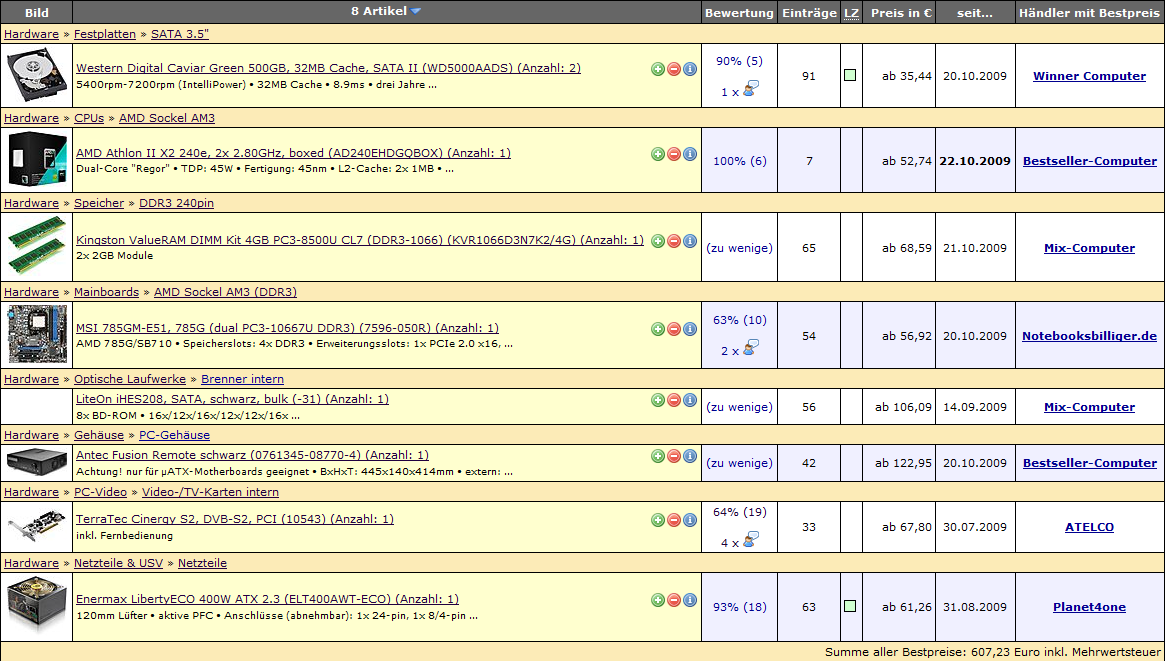Screen dimensions: 1165x661
Task: Click minus icon for Enermax LibertyECO 400W
Action: pos(674,600)
